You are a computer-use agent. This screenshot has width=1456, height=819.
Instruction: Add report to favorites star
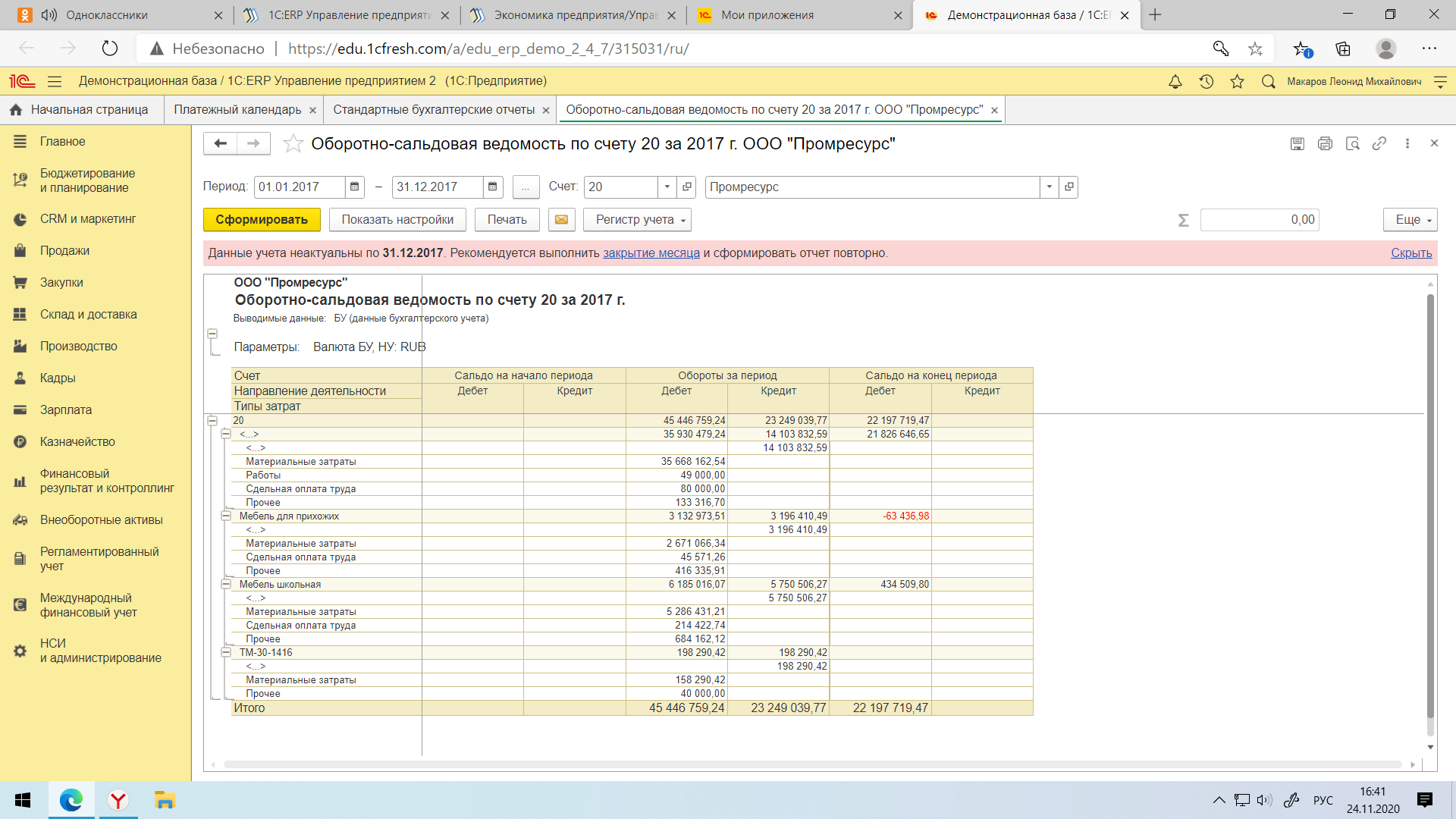point(293,143)
